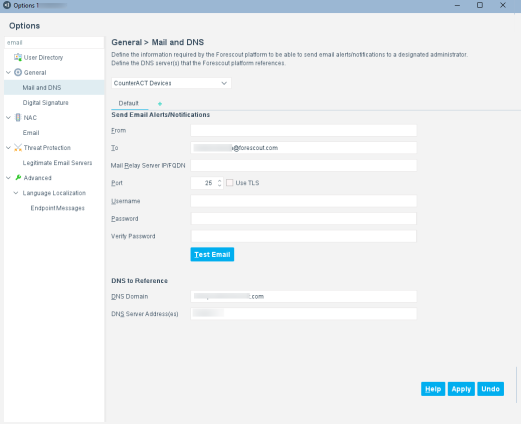Select Mail and DNS in the tree

[x=54, y=87]
